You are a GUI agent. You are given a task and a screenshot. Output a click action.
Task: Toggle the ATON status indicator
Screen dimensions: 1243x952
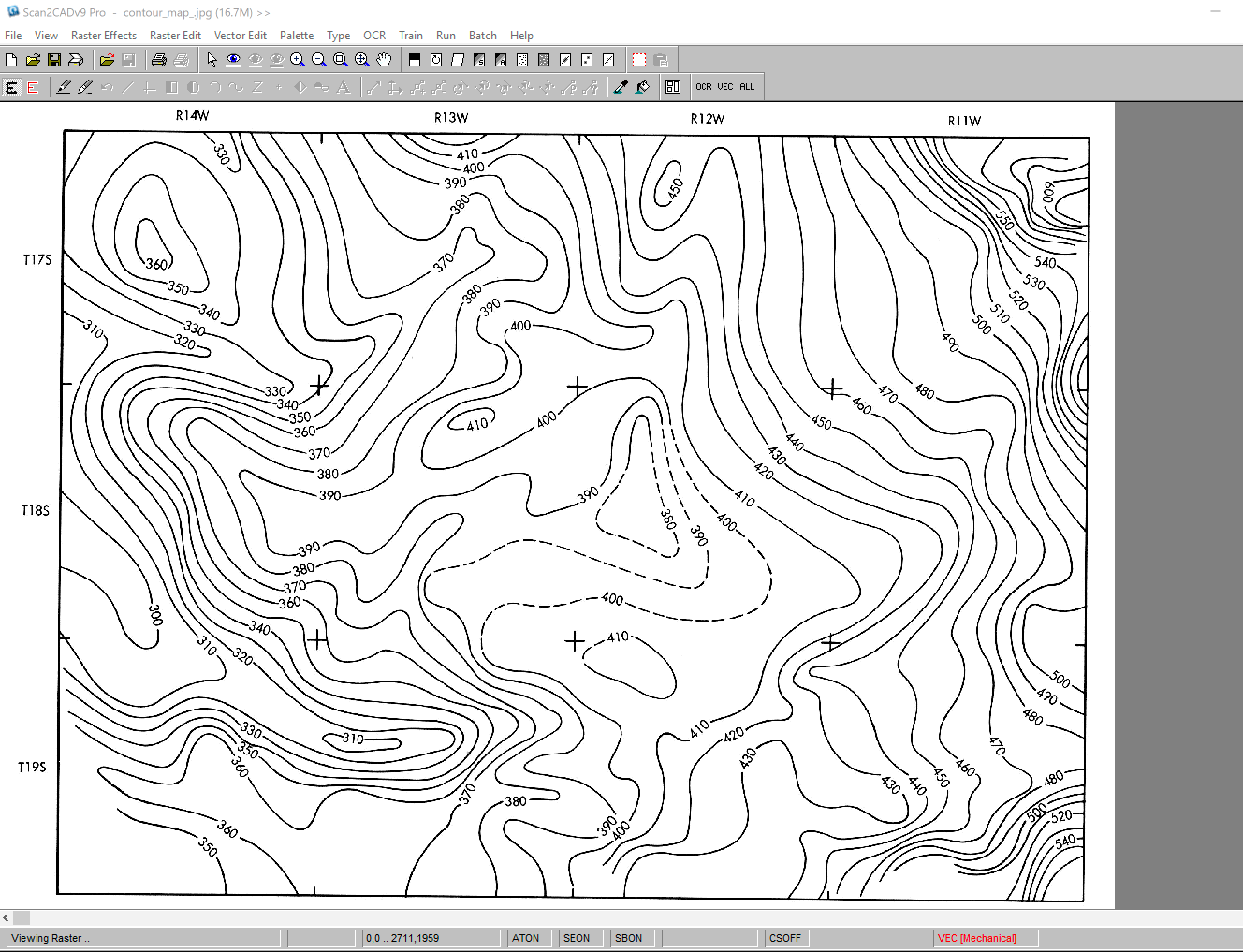pos(528,937)
